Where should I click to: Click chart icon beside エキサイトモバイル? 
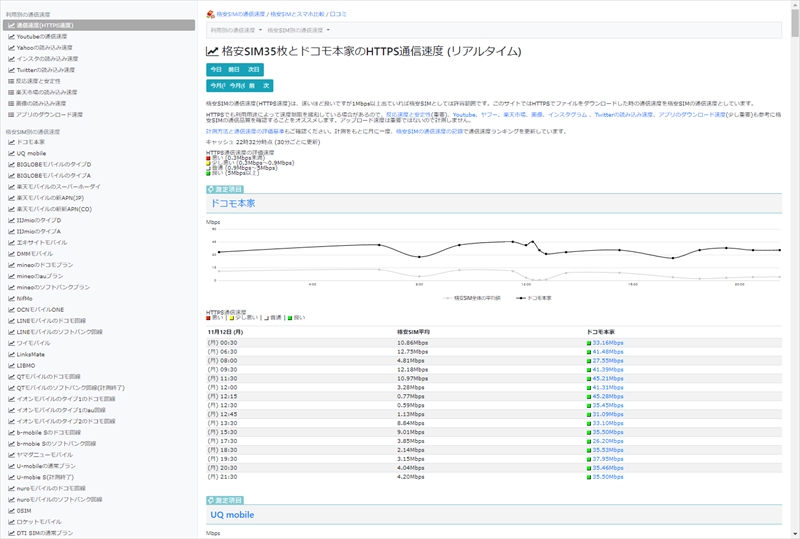pos(11,243)
